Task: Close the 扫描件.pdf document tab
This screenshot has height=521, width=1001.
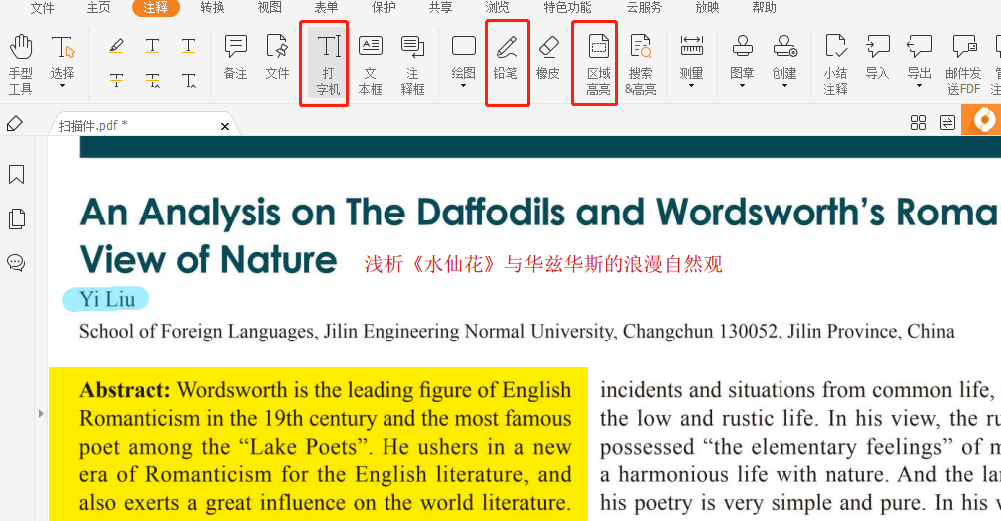Action: pyautogui.click(x=225, y=126)
